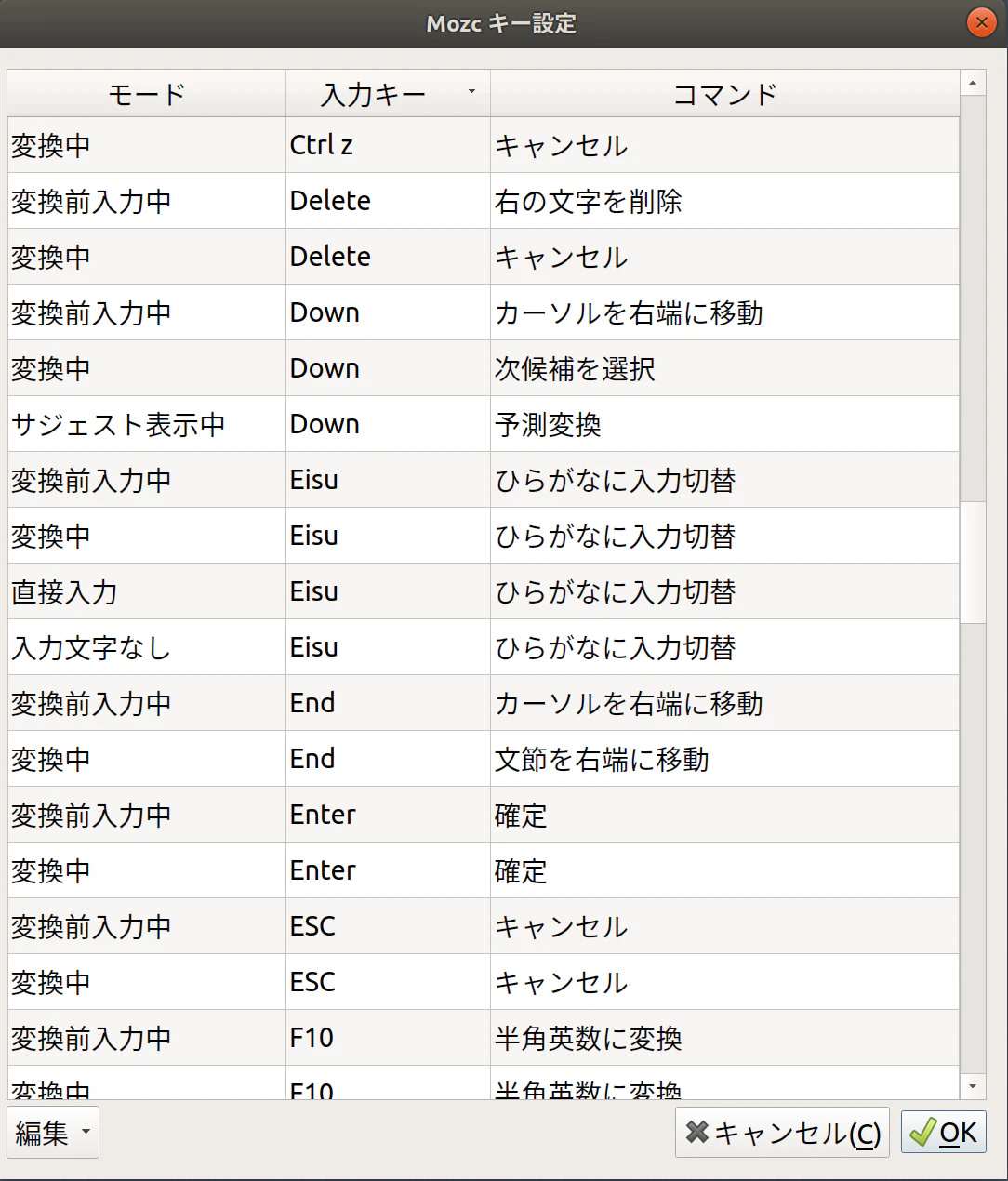Click the scrollbar down arrow
This screenshot has width=1008, height=1181.
(x=973, y=1086)
